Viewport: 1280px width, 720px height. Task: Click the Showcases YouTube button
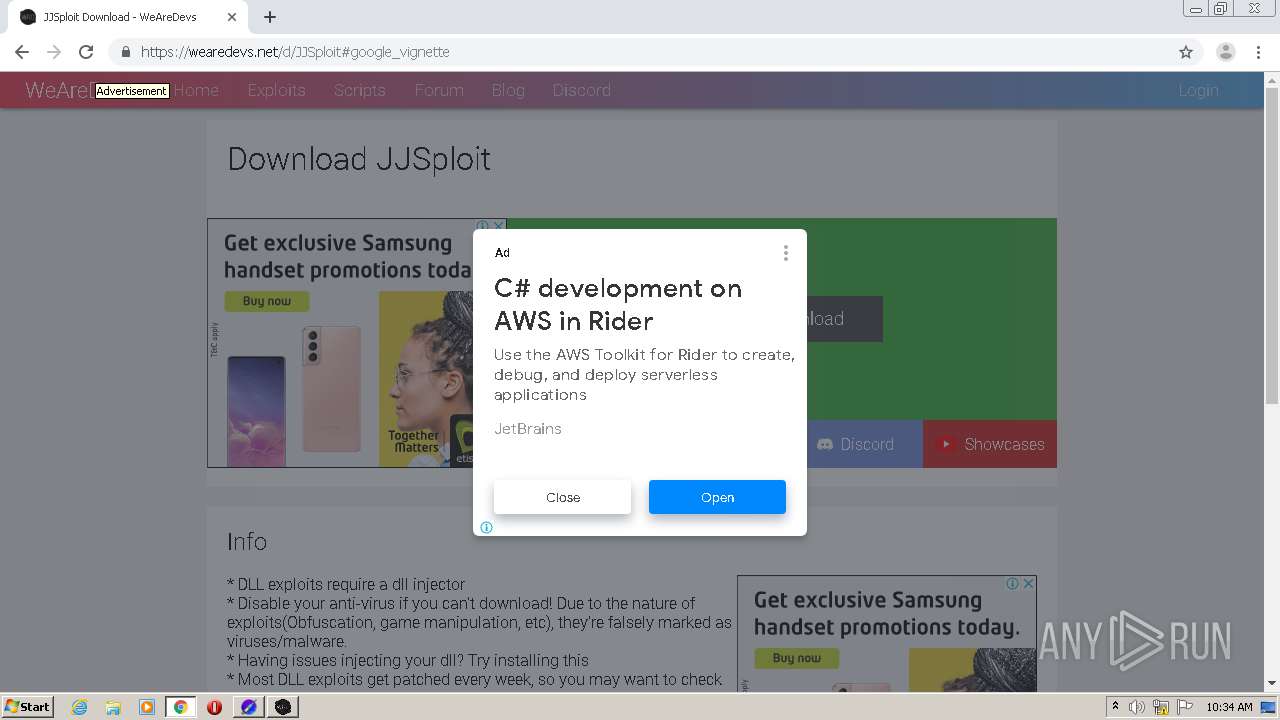[990, 444]
